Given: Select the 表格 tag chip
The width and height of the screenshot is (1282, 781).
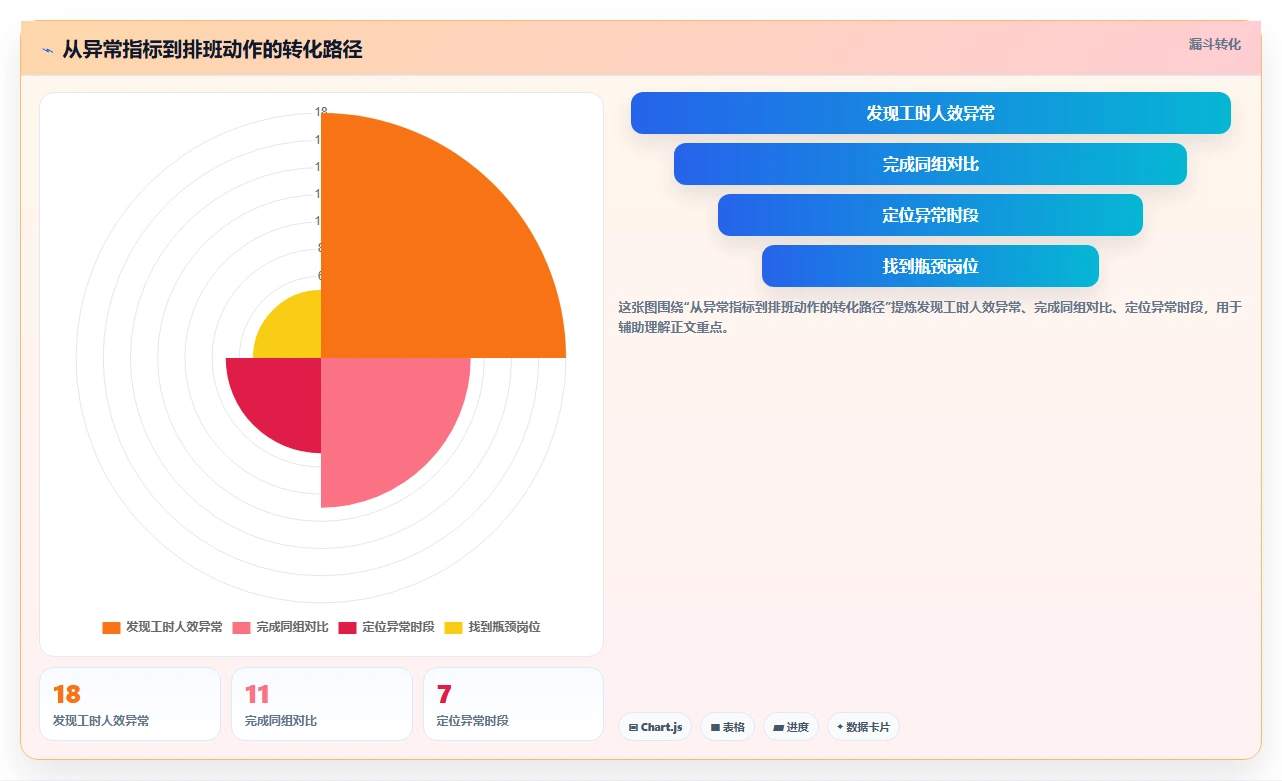Looking at the screenshot, I should point(727,727).
